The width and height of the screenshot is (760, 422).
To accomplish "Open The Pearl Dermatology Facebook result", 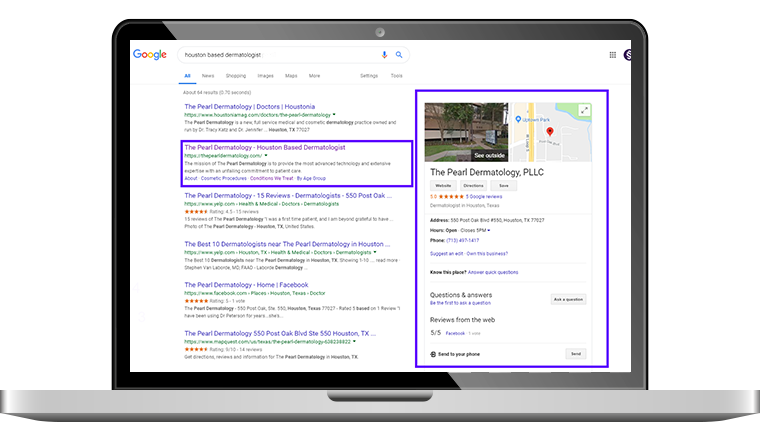I will [246, 285].
